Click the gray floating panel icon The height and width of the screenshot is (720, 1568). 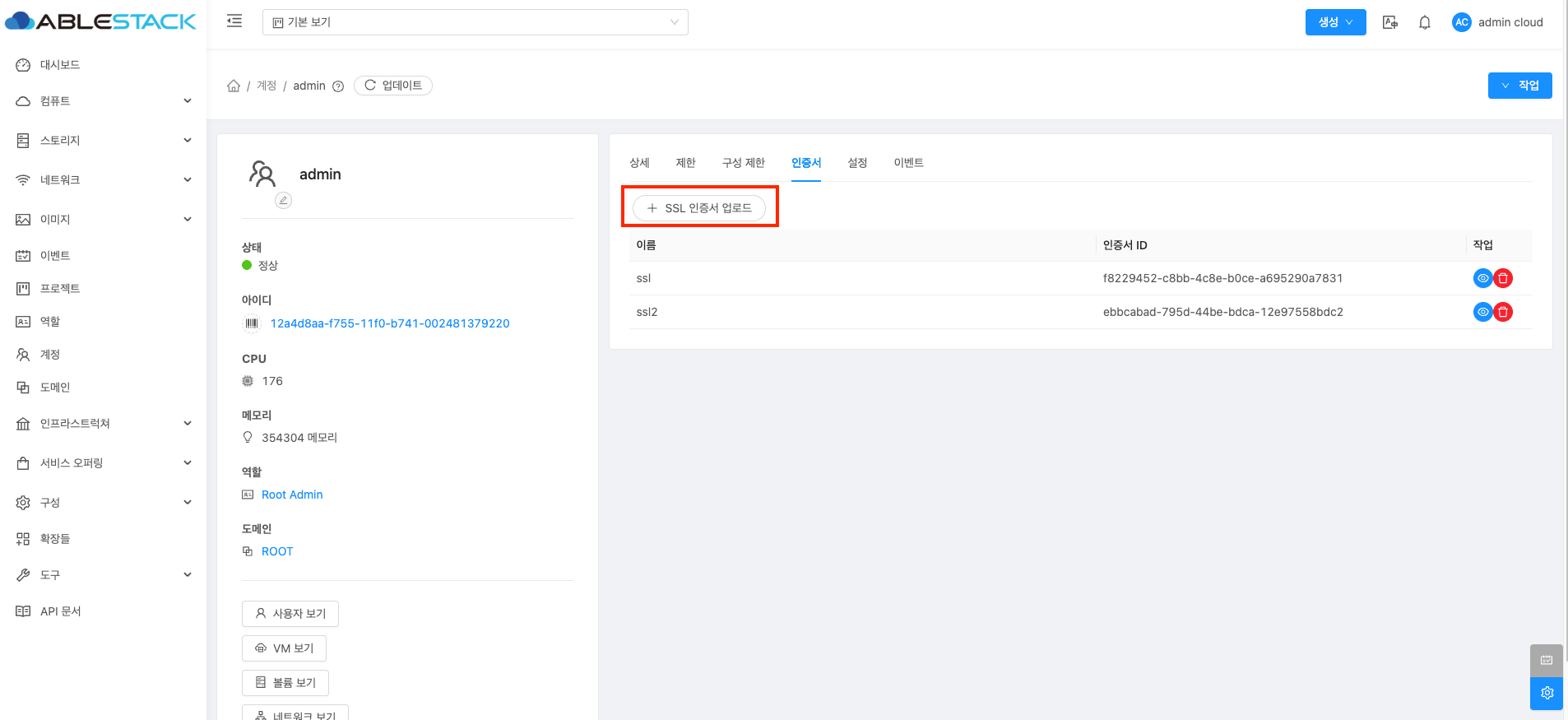1547,660
